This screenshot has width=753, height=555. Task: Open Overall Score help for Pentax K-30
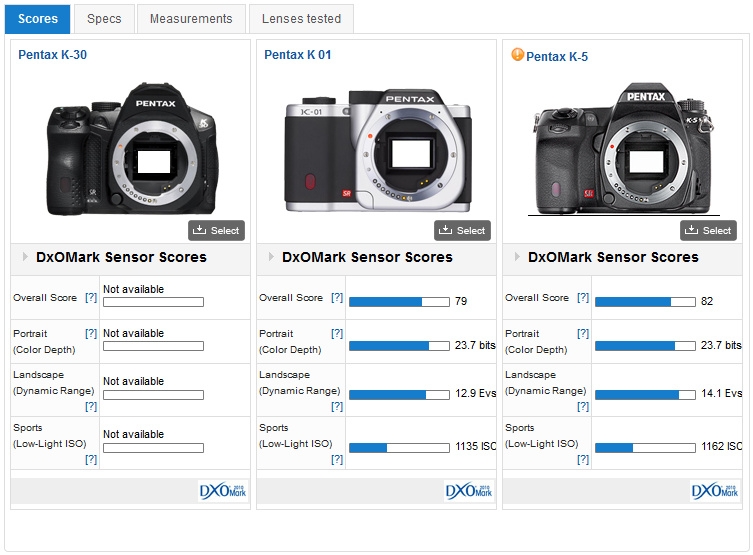click(x=91, y=298)
